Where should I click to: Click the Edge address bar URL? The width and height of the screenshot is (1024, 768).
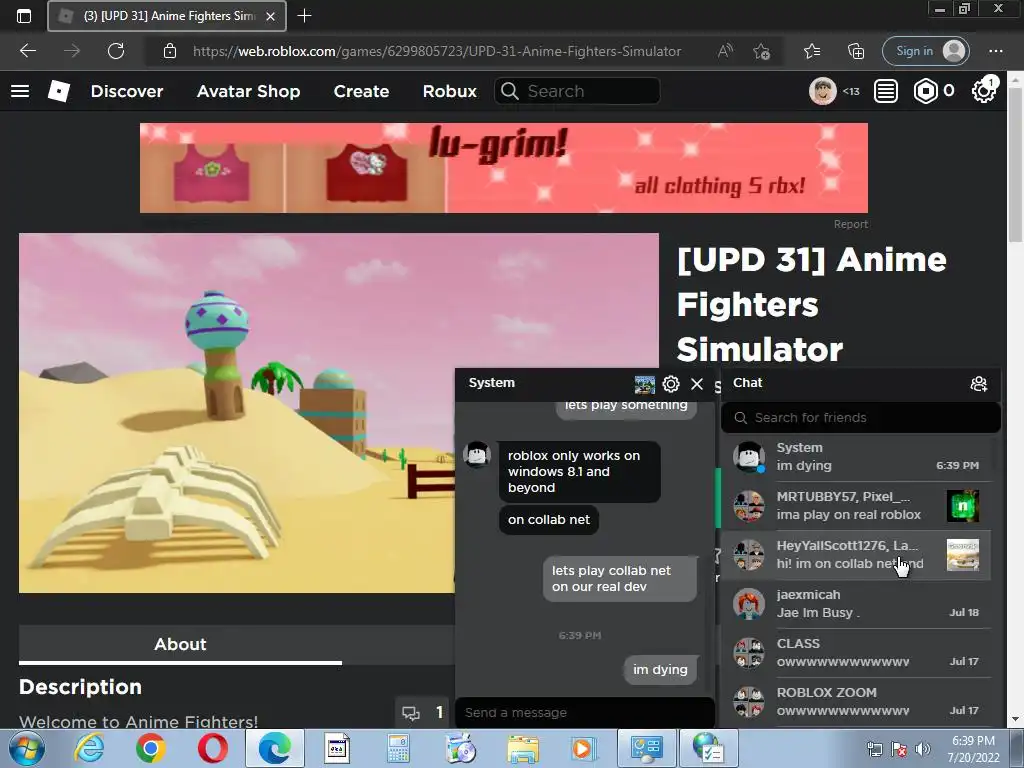(437, 51)
